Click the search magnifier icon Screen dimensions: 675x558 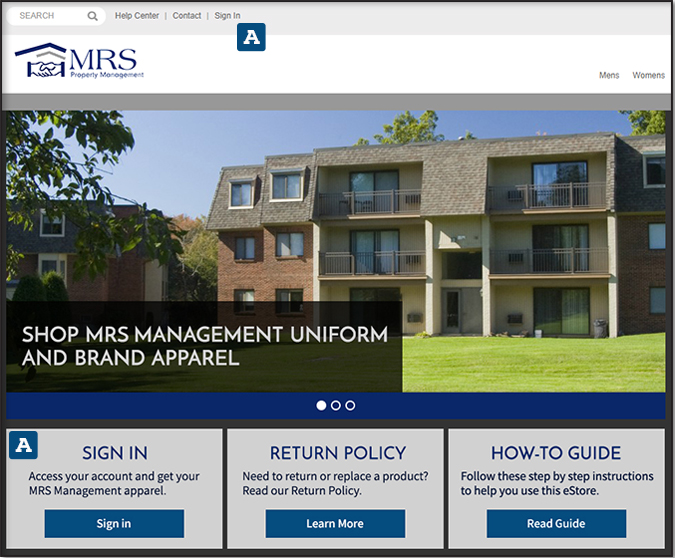tap(93, 16)
